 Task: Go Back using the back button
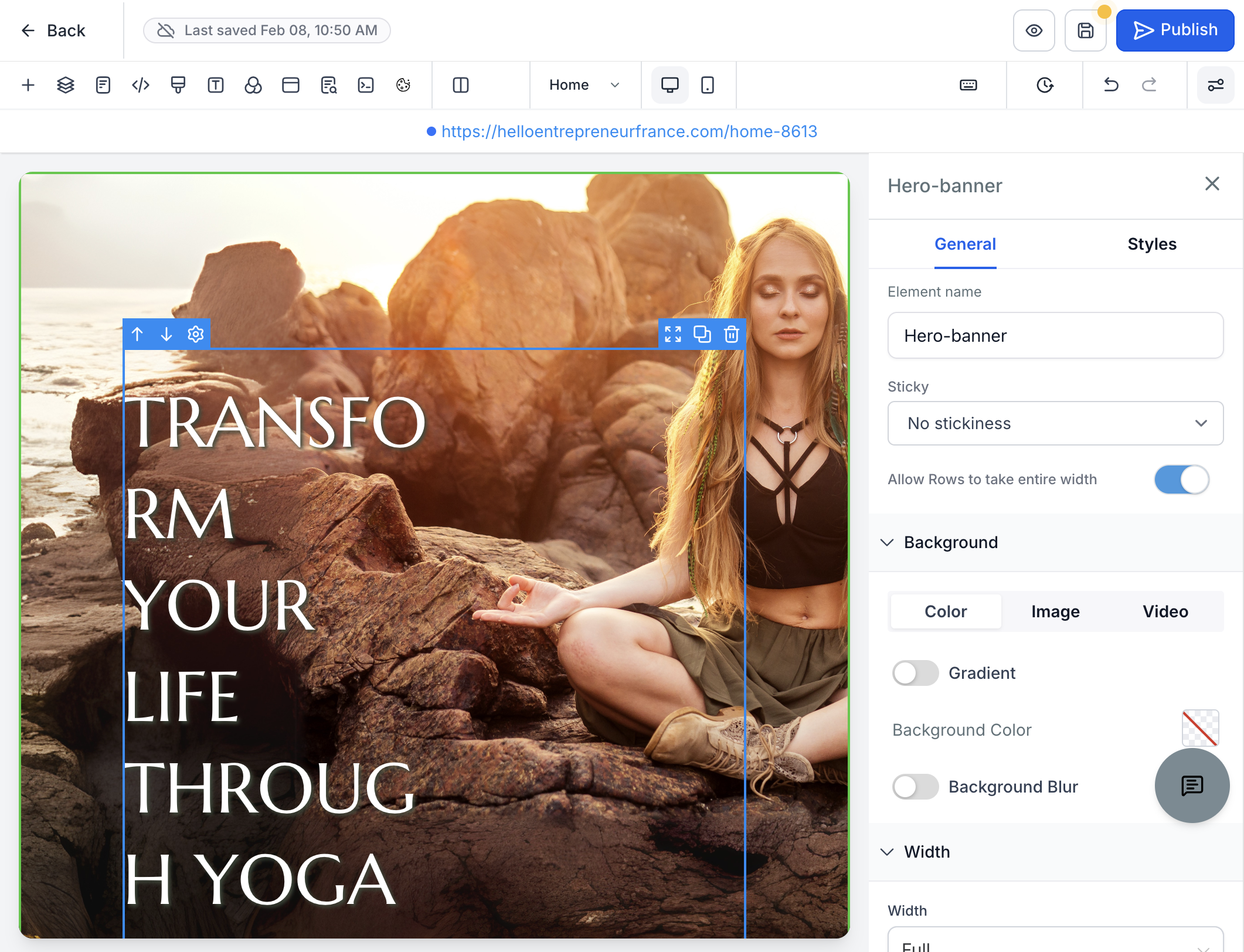click(53, 30)
